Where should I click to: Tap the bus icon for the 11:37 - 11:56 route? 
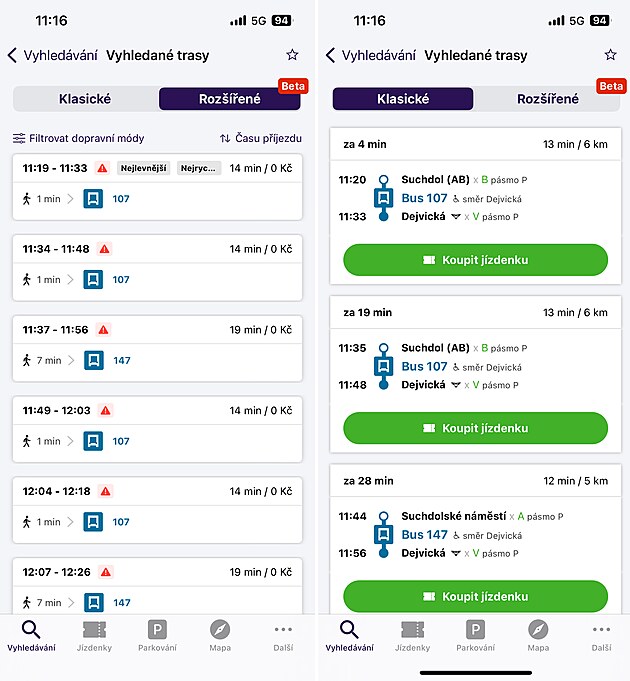pos(94,360)
